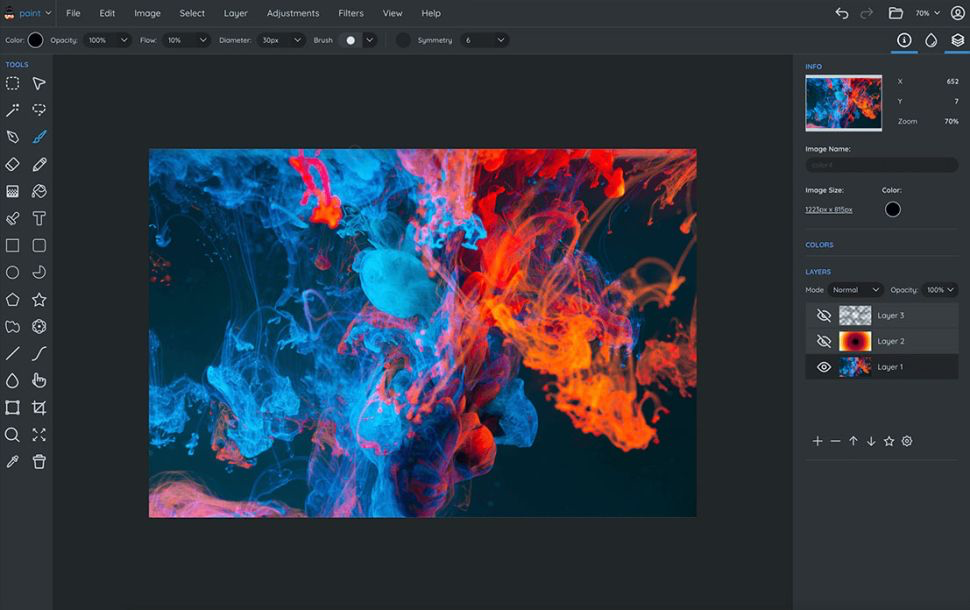
Task: Expand the Symmetry value dropdown
Action: 485,40
